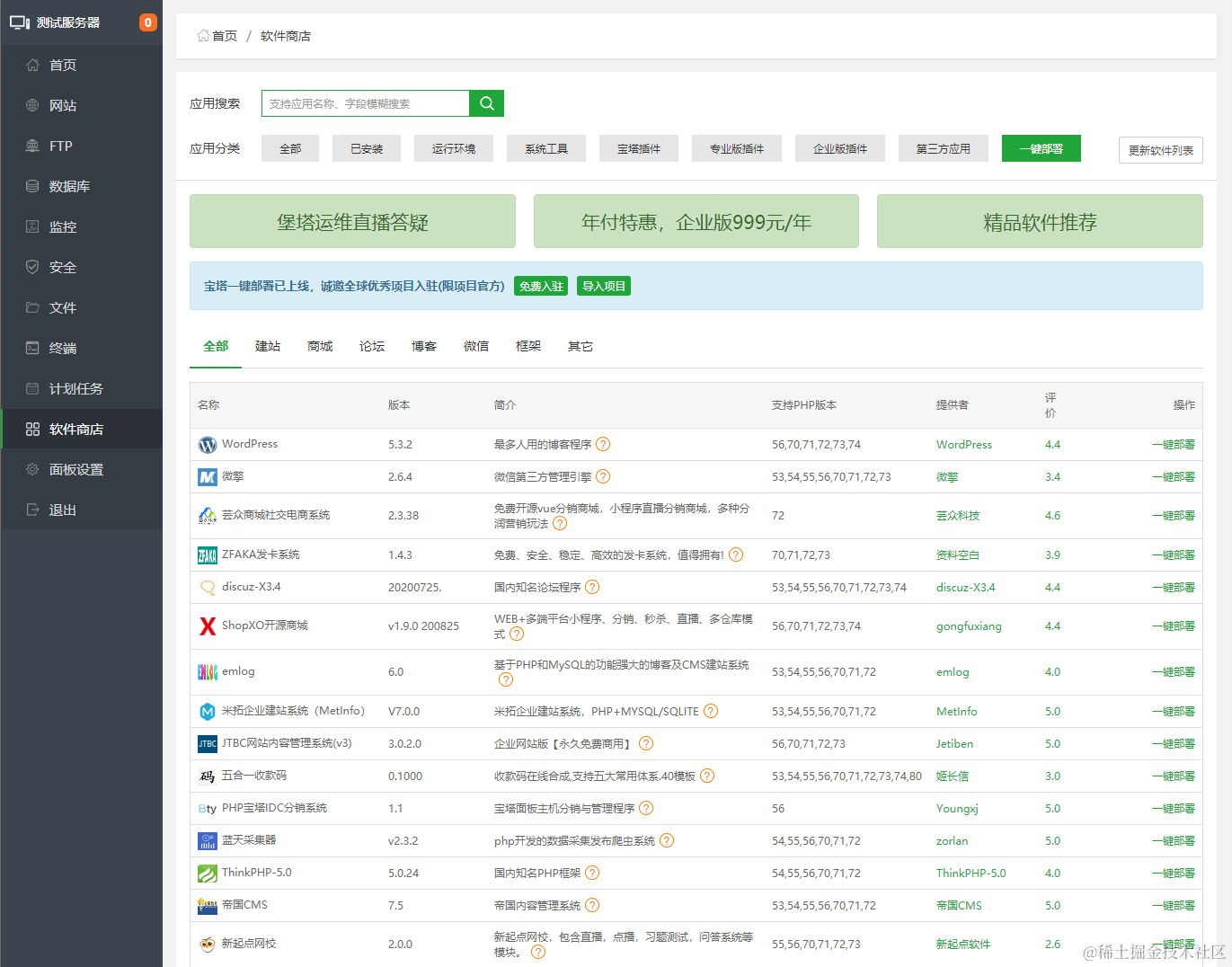
Task: Click the 芸众商城 app icon
Action: tap(208, 516)
